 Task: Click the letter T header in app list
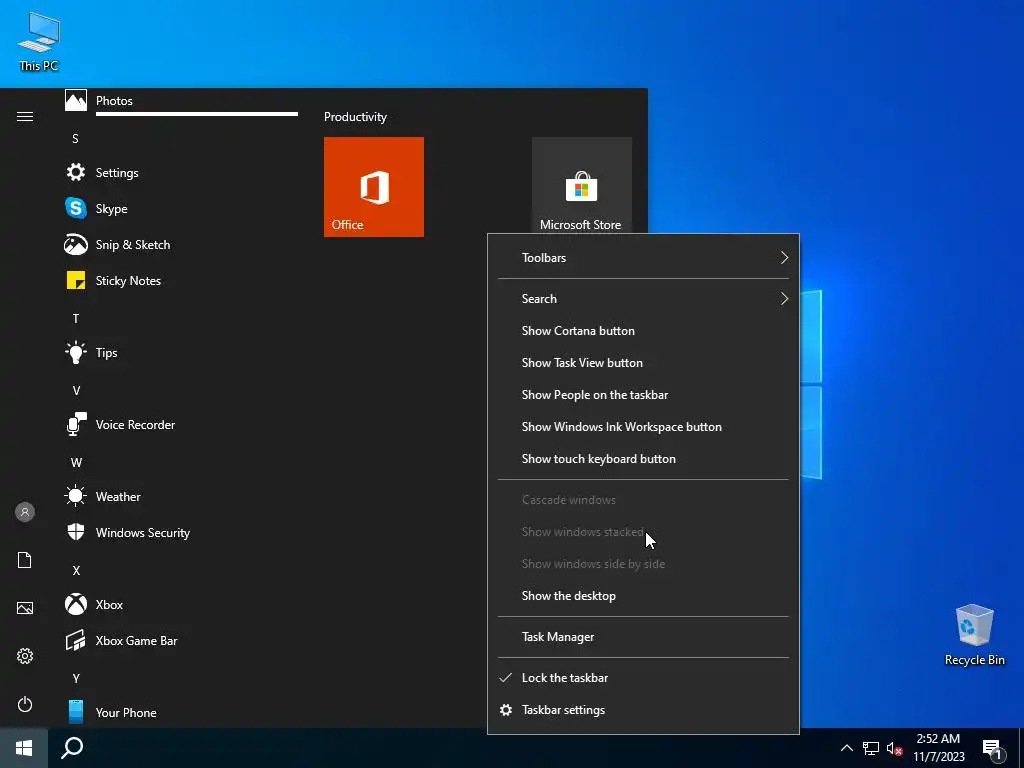(76, 319)
